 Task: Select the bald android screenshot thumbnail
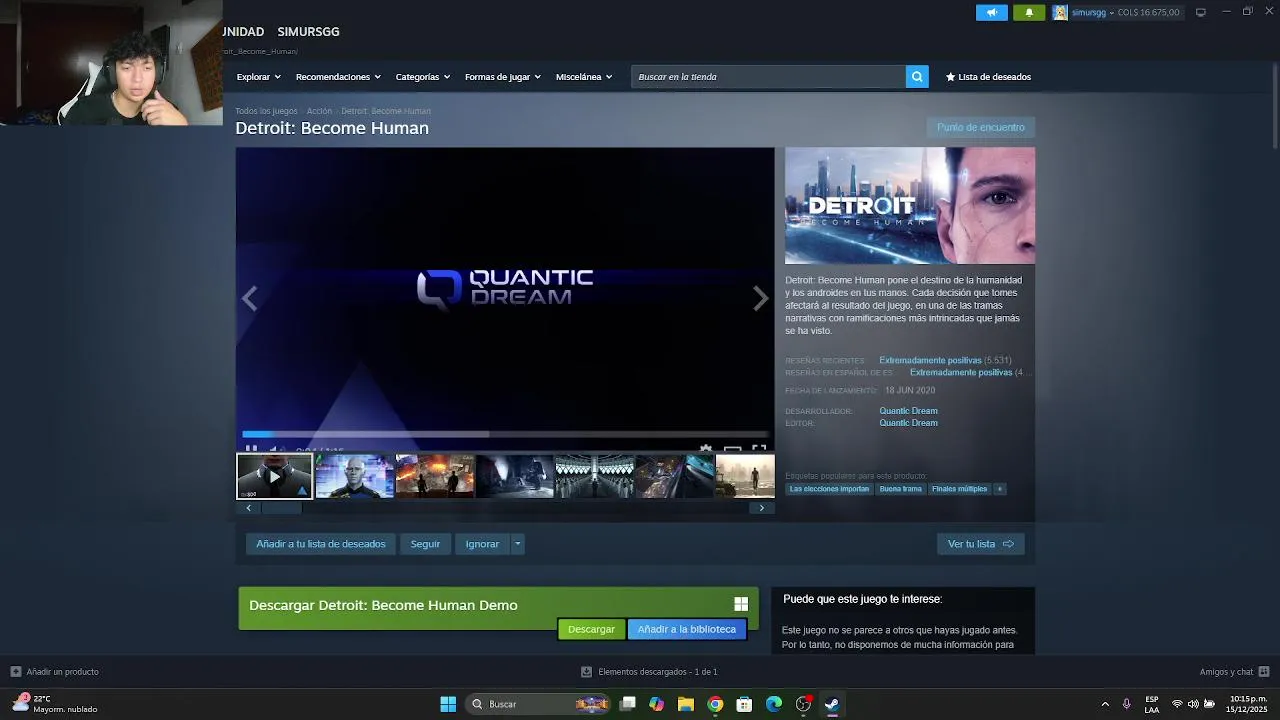pyautogui.click(x=354, y=476)
